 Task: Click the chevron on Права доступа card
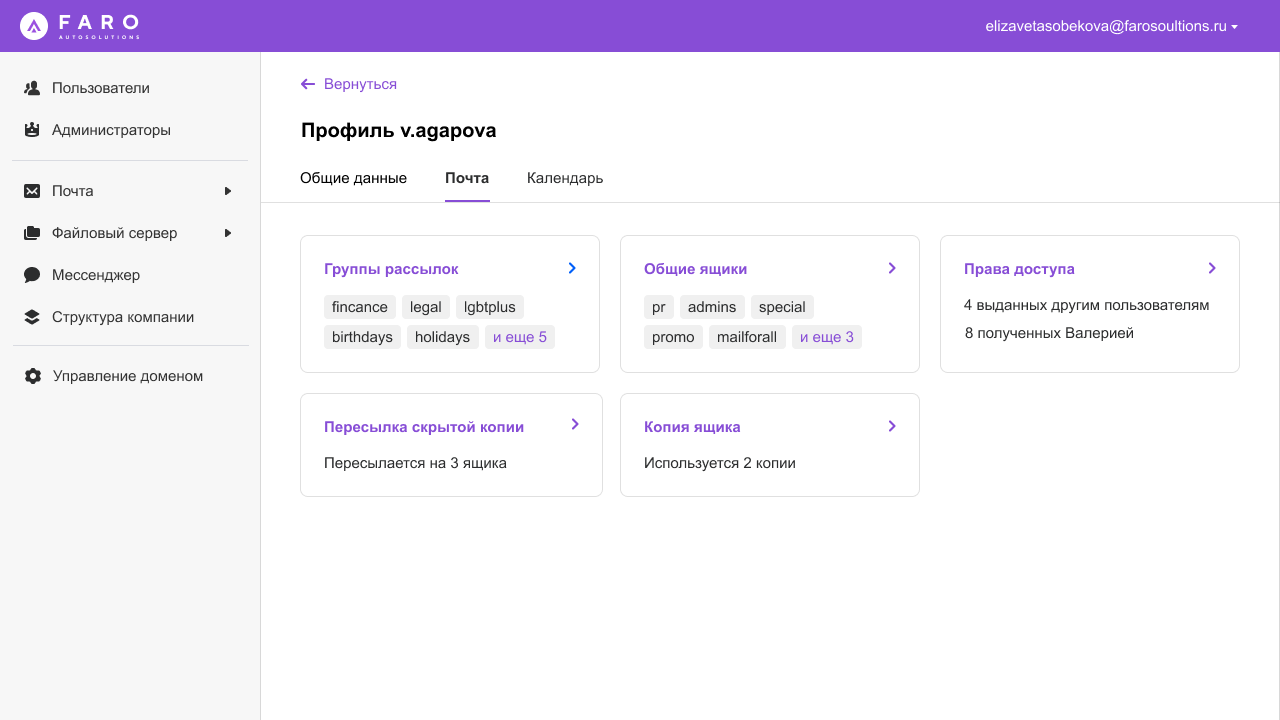pyautogui.click(x=1211, y=268)
